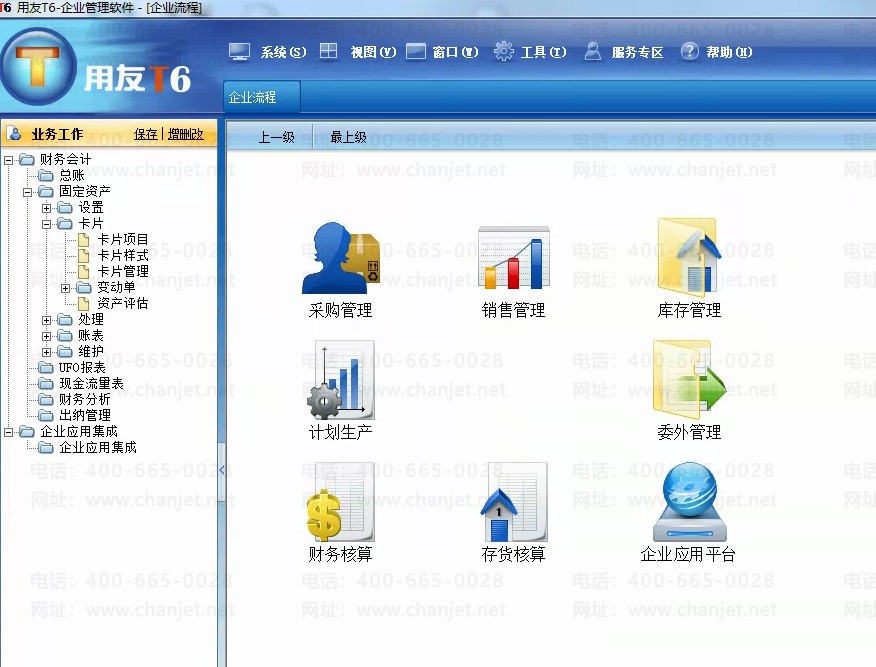Open the 采购管理 module icon

[x=340, y=258]
